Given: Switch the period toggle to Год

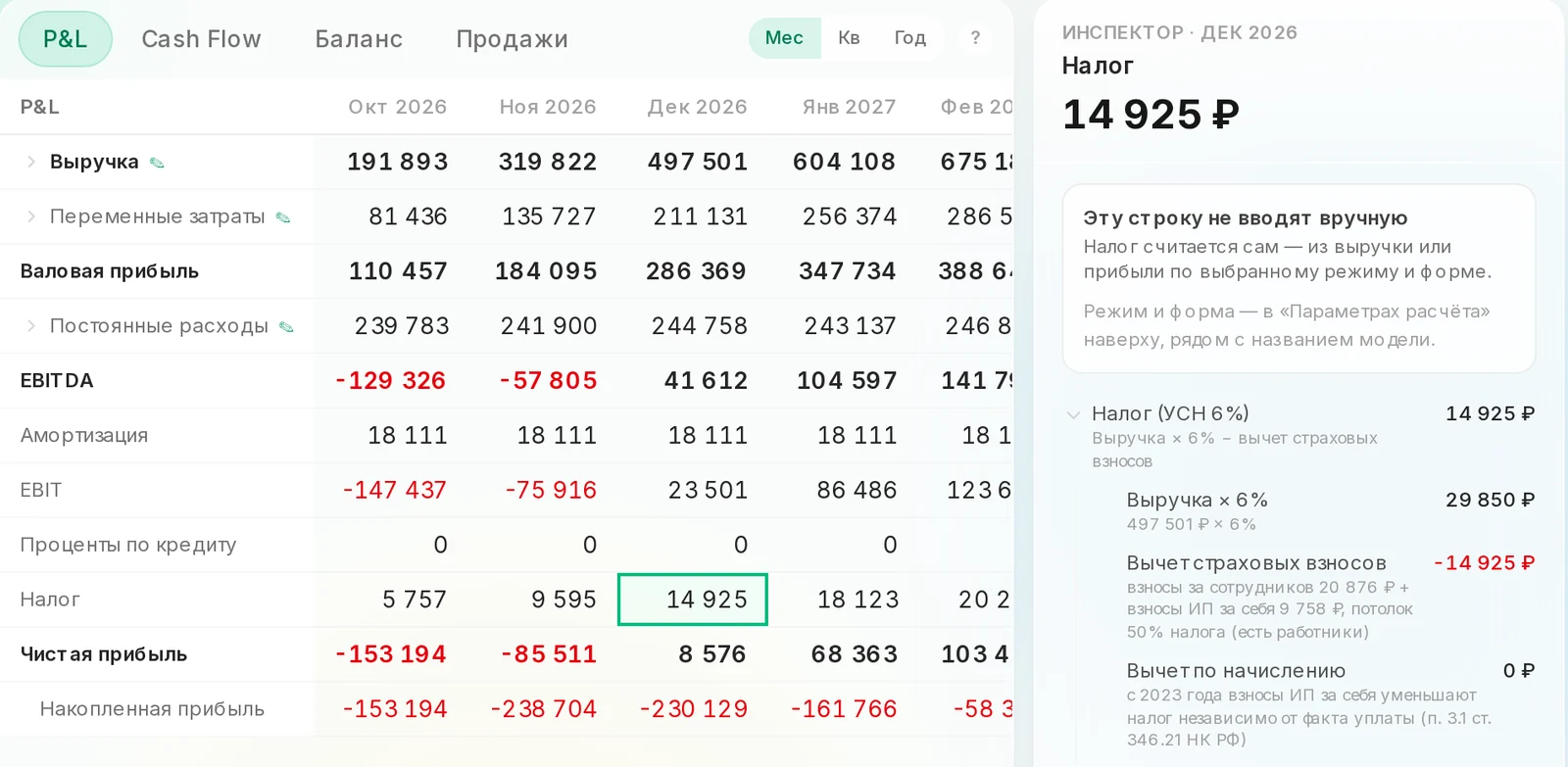Looking at the screenshot, I should coord(909,38).
